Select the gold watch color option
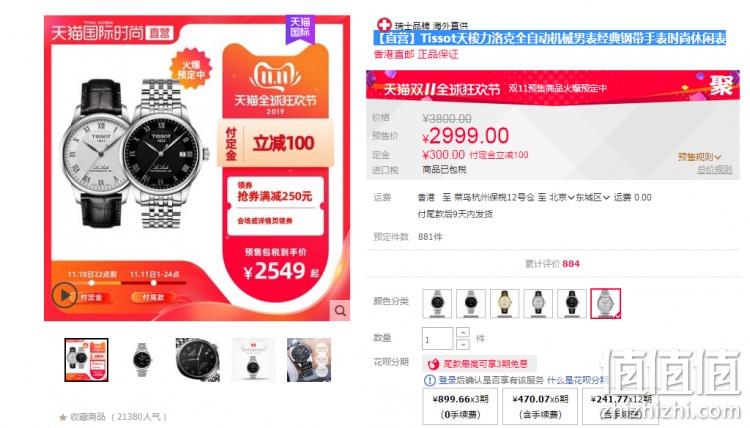This screenshot has height=428, width=750. 505,303
